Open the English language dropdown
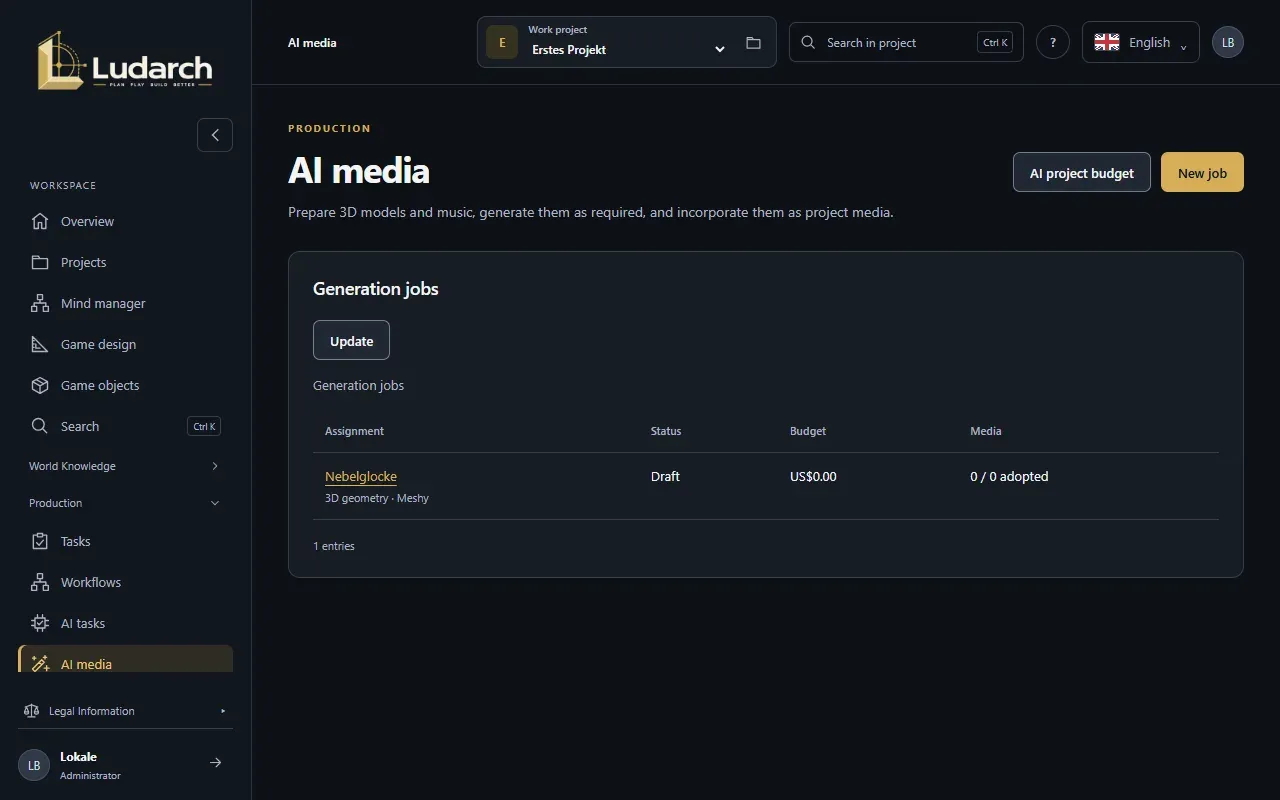This screenshot has height=800, width=1280. pyautogui.click(x=1141, y=42)
